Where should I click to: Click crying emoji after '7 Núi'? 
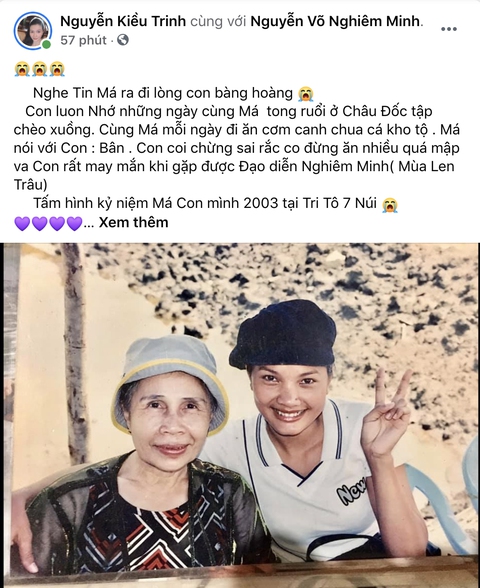pyautogui.click(x=390, y=204)
